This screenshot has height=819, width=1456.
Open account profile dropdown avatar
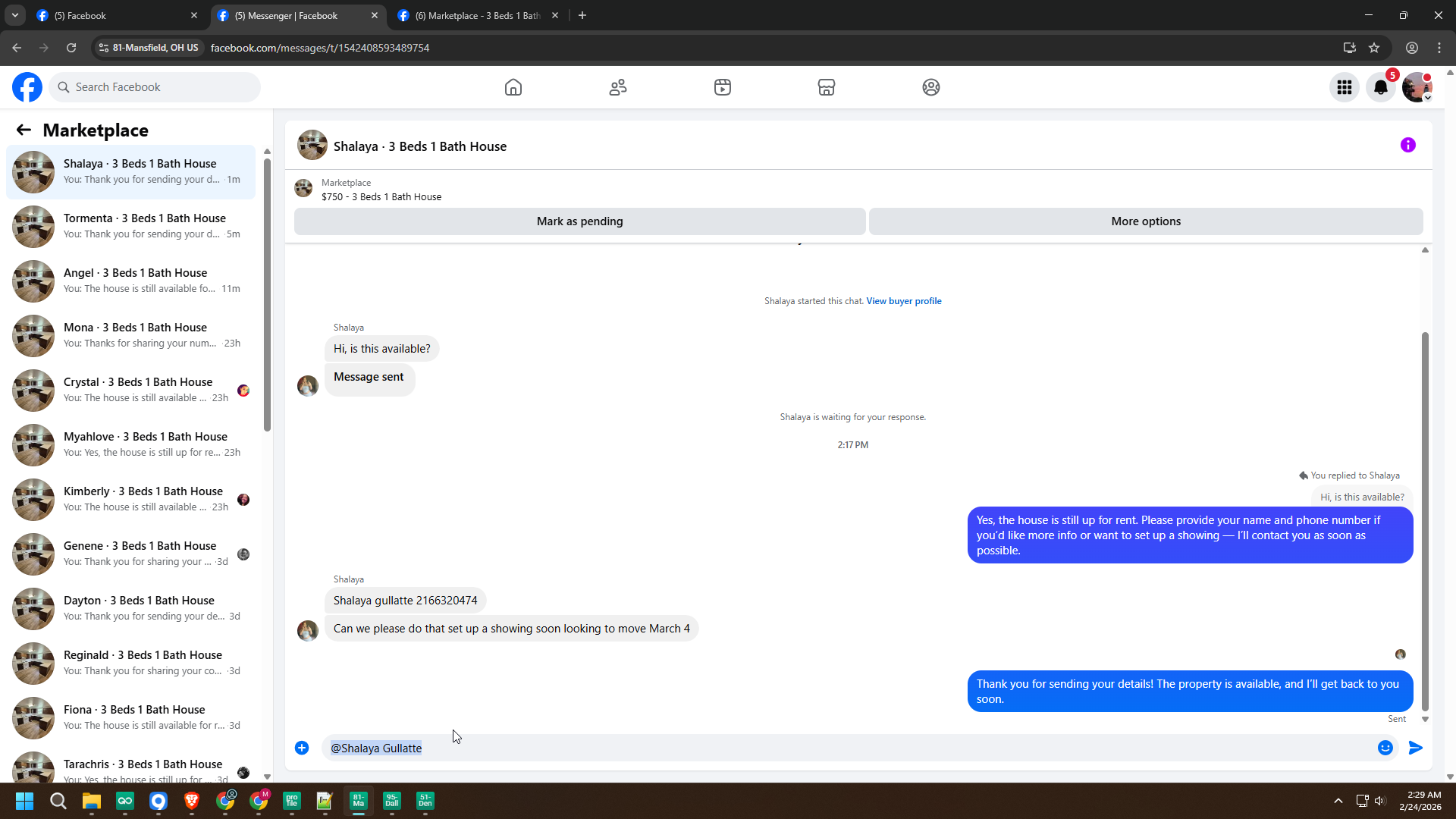tap(1417, 87)
